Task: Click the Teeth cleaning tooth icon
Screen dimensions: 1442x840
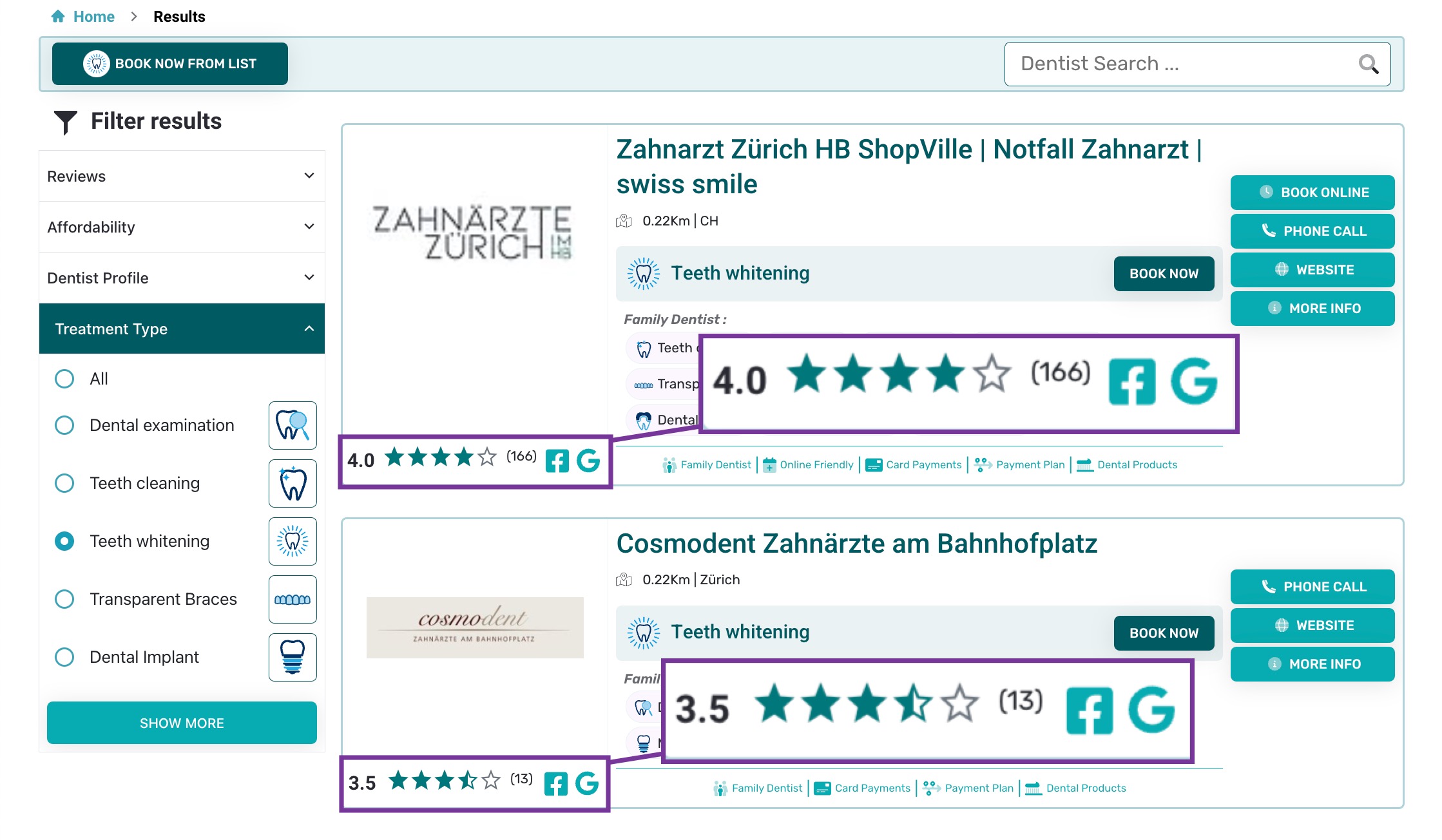Action: [x=293, y=483]
